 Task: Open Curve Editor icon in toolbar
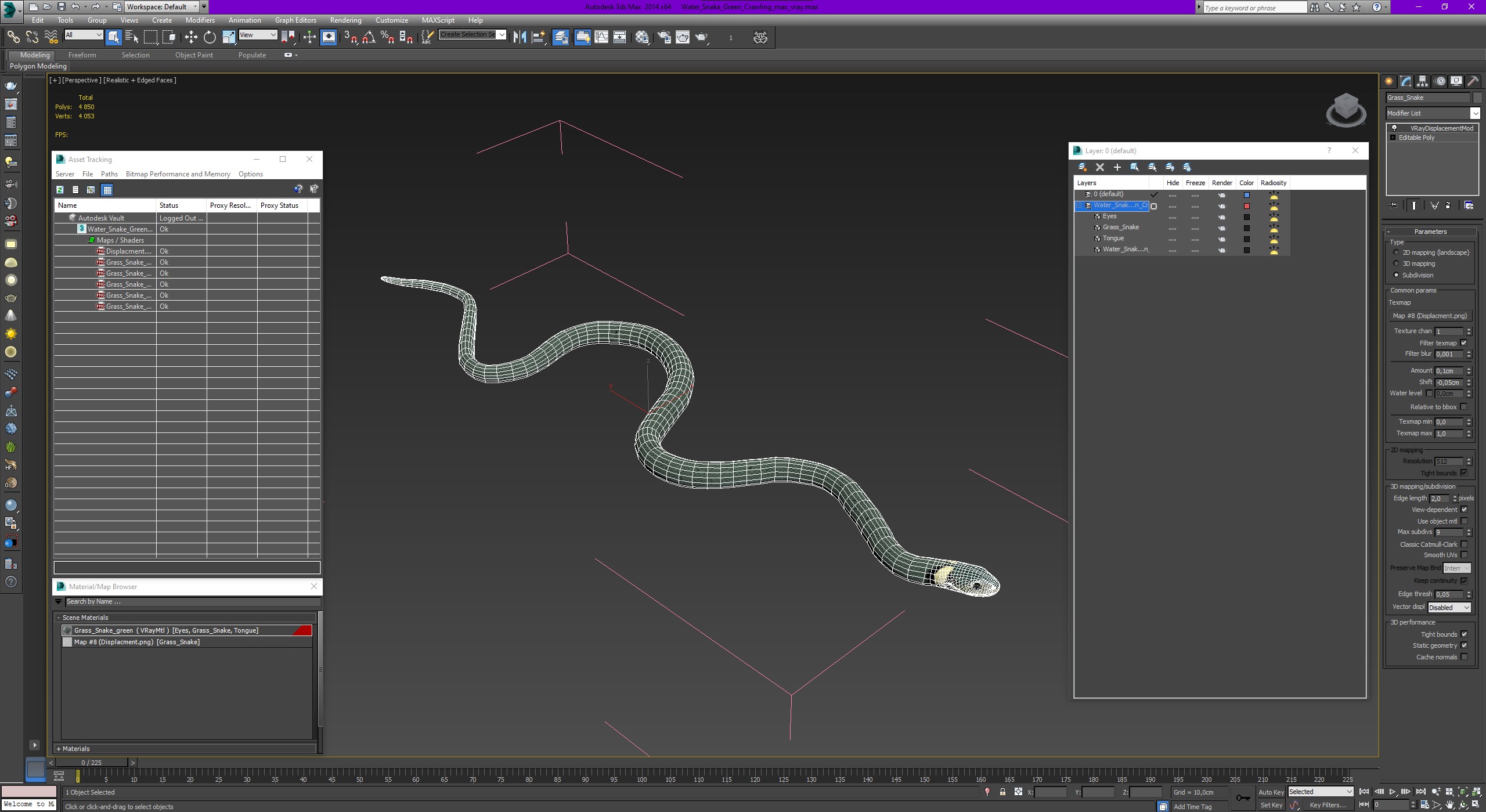pos(602,37)
